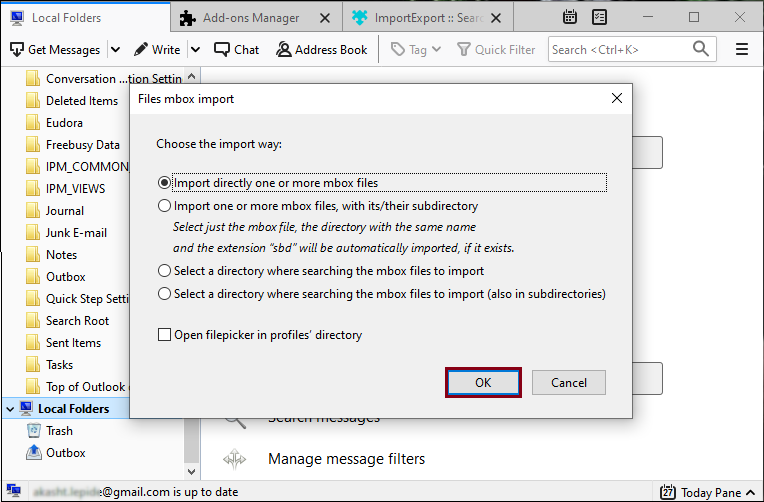Switch to the Local Folders tab
764x502 pixels.
tap(86, 18)
